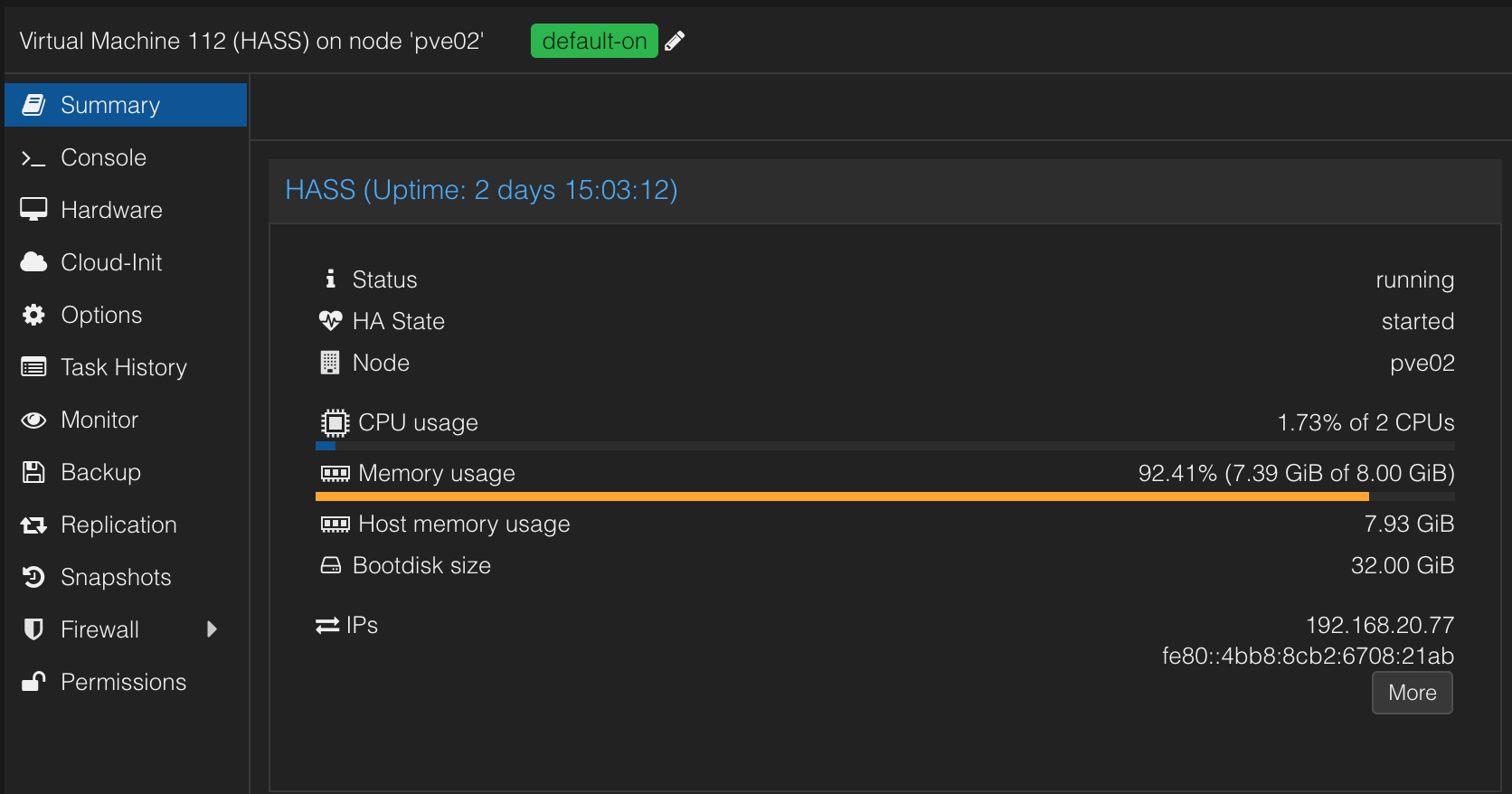Click the Host memory usage 7.93 GiB value

pyautogui.click(x=1409, y=524)
